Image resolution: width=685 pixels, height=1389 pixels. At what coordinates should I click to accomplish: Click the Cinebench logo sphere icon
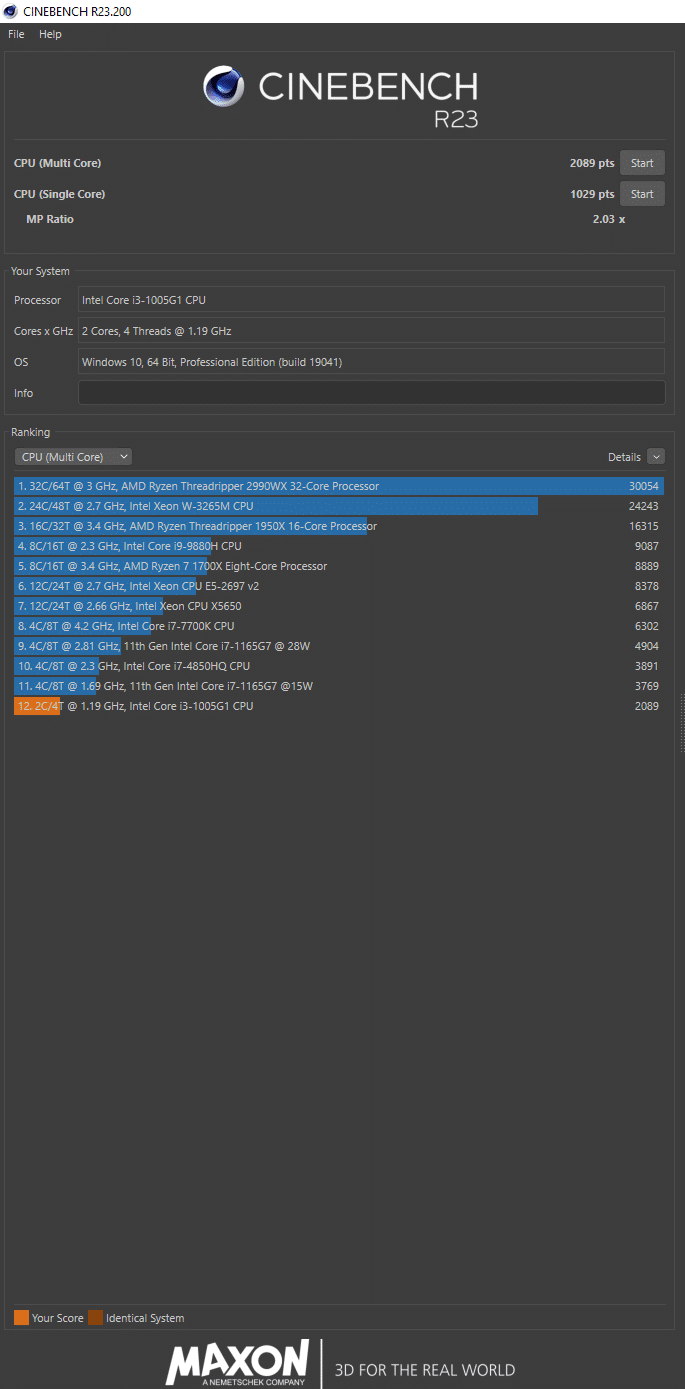[224, 87]
